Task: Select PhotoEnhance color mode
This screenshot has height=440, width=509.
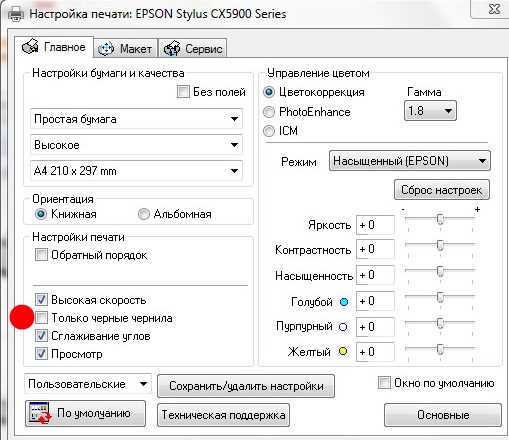Action: click(x=269, y=112)
